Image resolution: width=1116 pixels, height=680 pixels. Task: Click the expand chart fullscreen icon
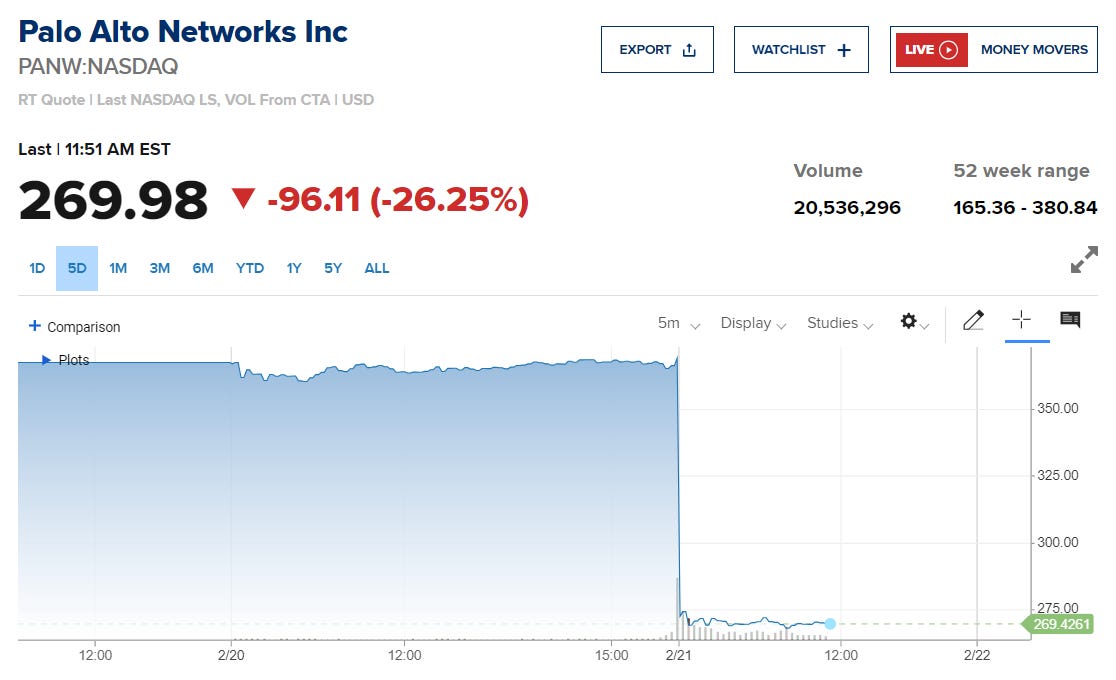coord(1083,260)
